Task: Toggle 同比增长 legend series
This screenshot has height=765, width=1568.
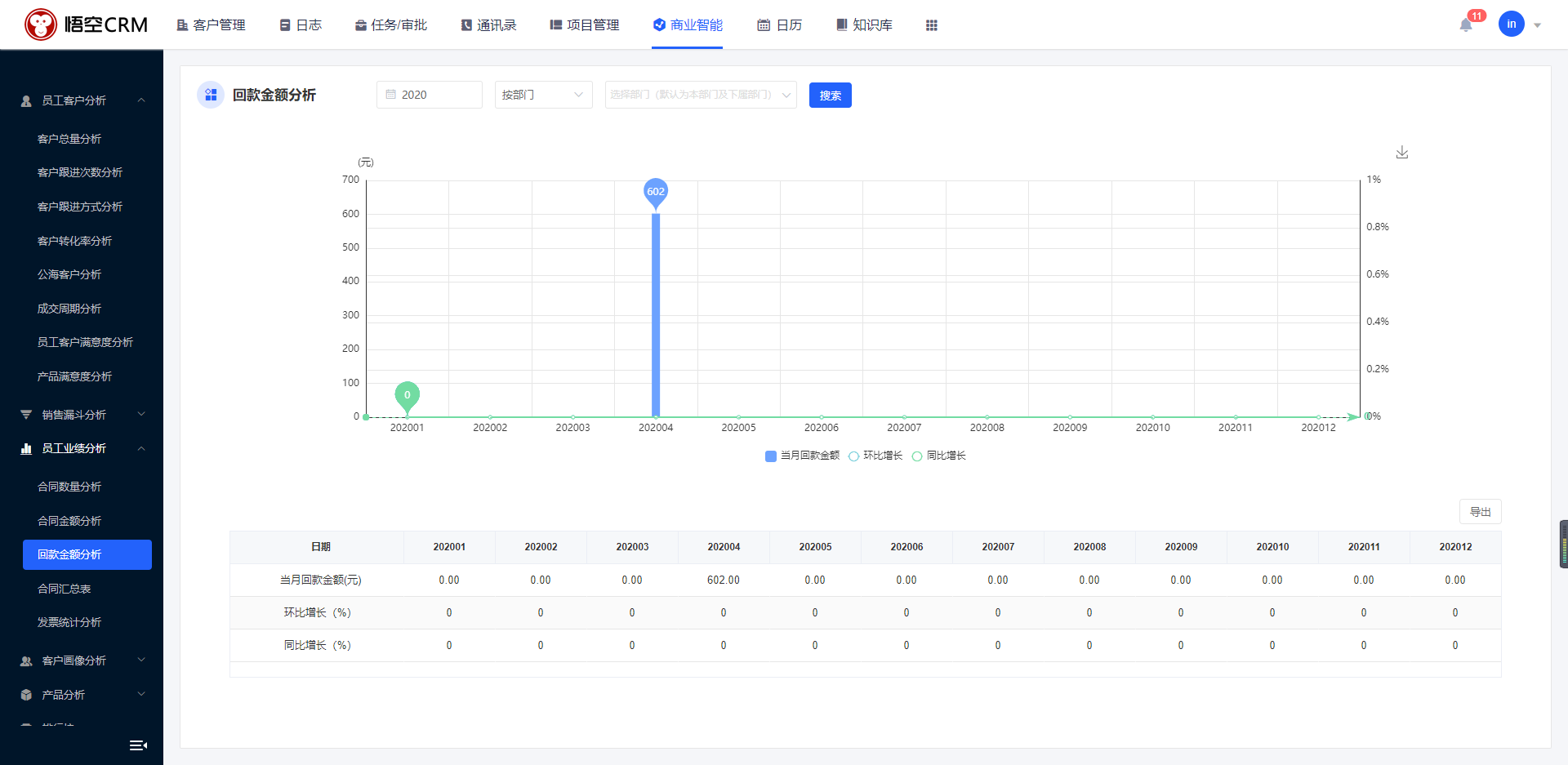Action: coord(939,456)
